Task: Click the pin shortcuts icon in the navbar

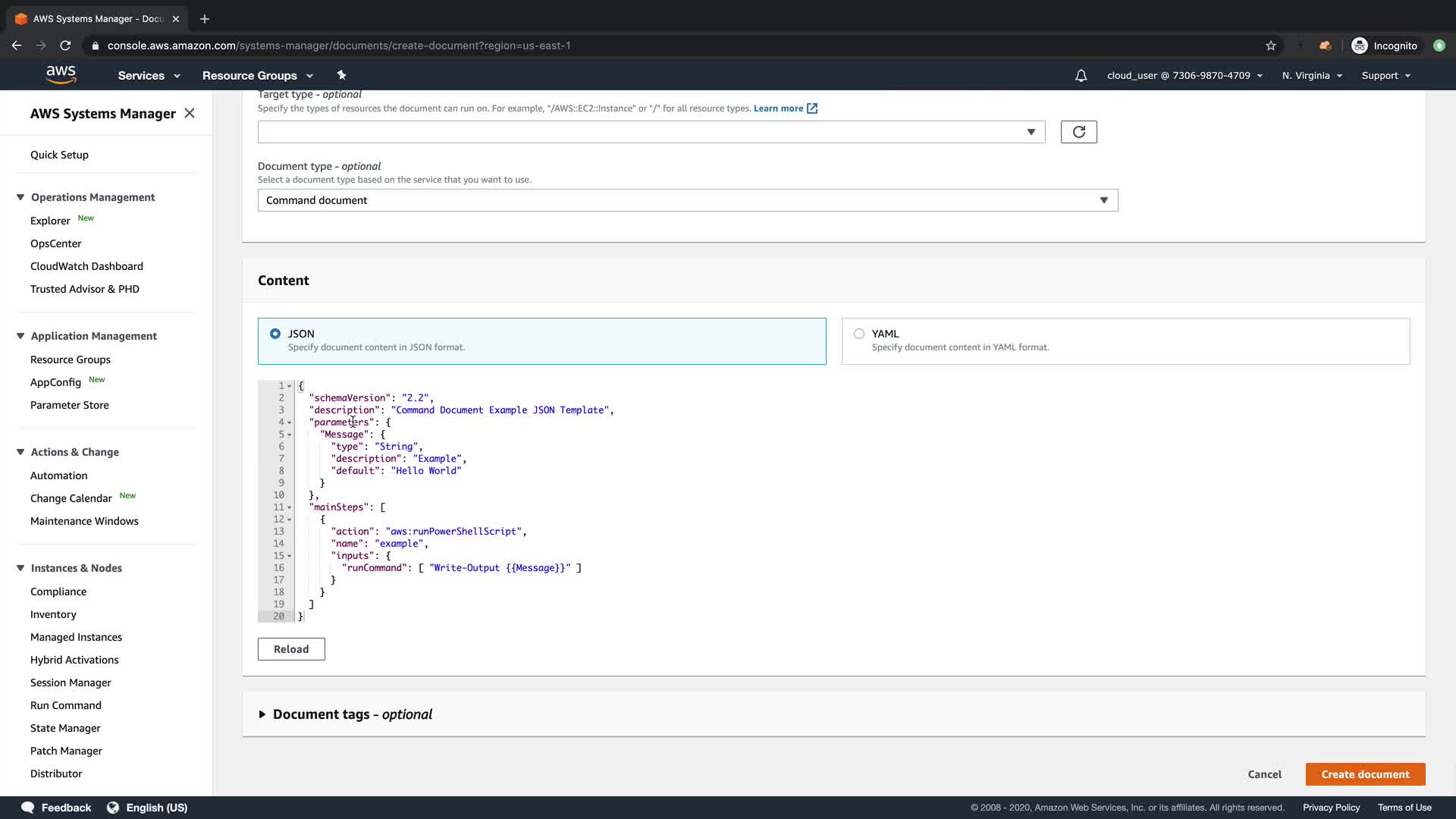Action: pos(341,75)
